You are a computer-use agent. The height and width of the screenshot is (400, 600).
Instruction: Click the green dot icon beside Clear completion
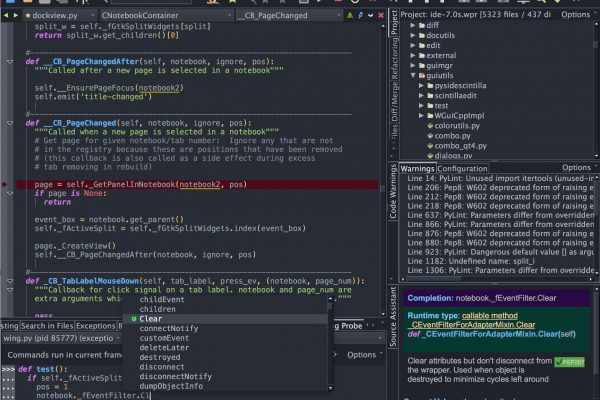(134, 319)
